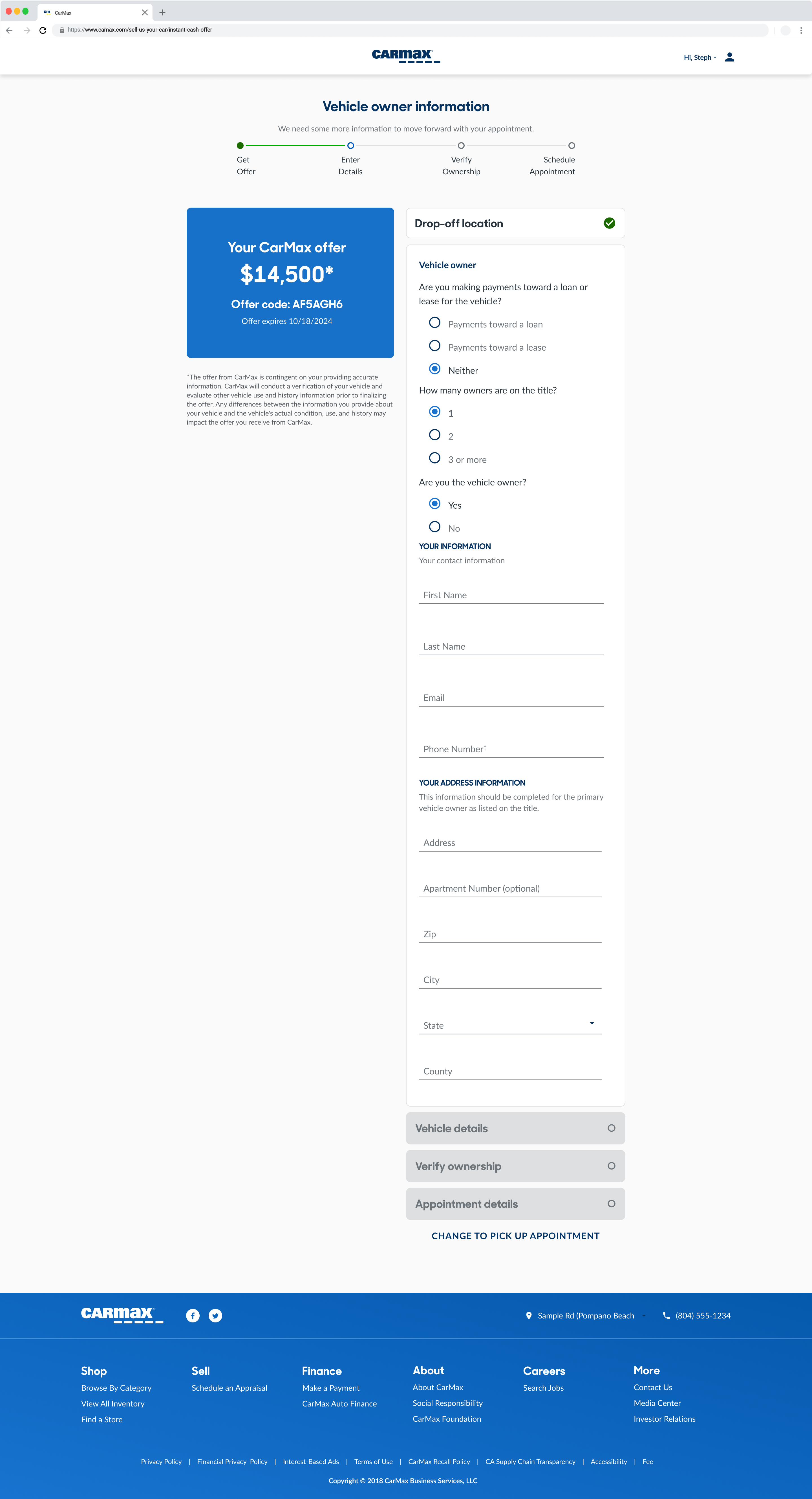The height and width of the screenshot is (1499, 812).
Task: Click Change to Pick Up Appointment
Action: (515, 1236)
